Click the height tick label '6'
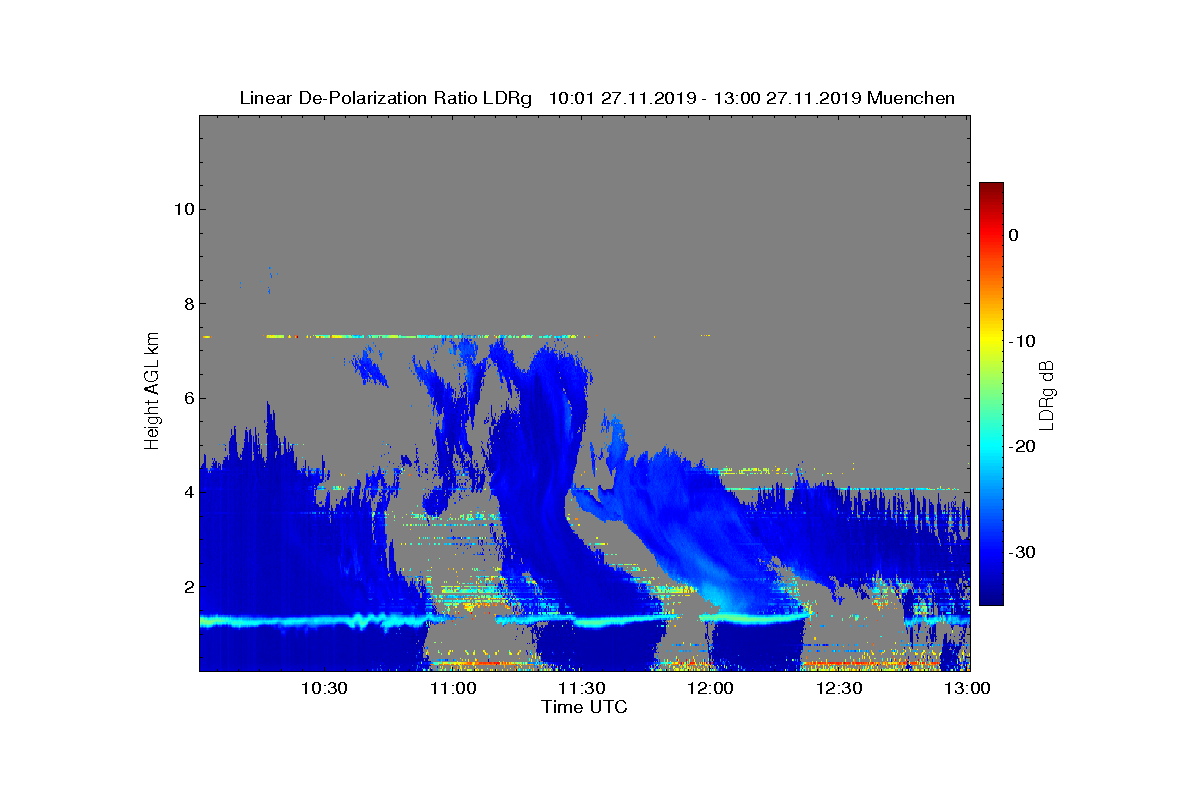 click(x=188, y=398)
